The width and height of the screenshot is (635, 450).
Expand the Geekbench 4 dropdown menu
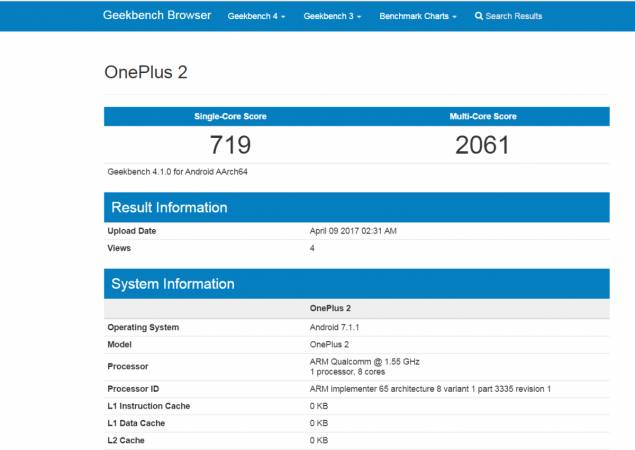(256, 16)
